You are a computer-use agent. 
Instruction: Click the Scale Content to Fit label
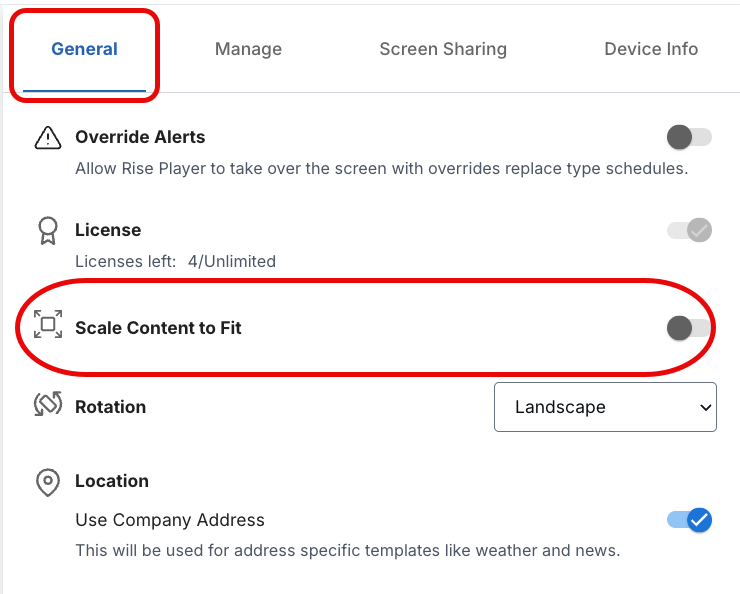click(x=158, y=328)
